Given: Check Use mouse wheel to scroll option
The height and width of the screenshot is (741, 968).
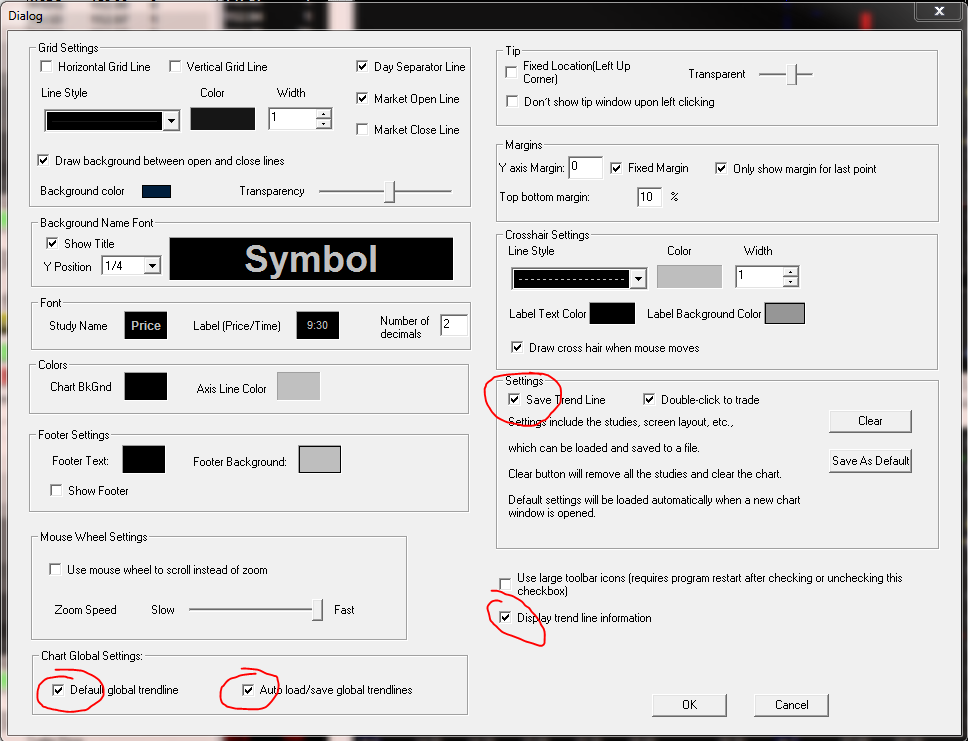Looking at the screenshot, I should (x=56, y=570).
